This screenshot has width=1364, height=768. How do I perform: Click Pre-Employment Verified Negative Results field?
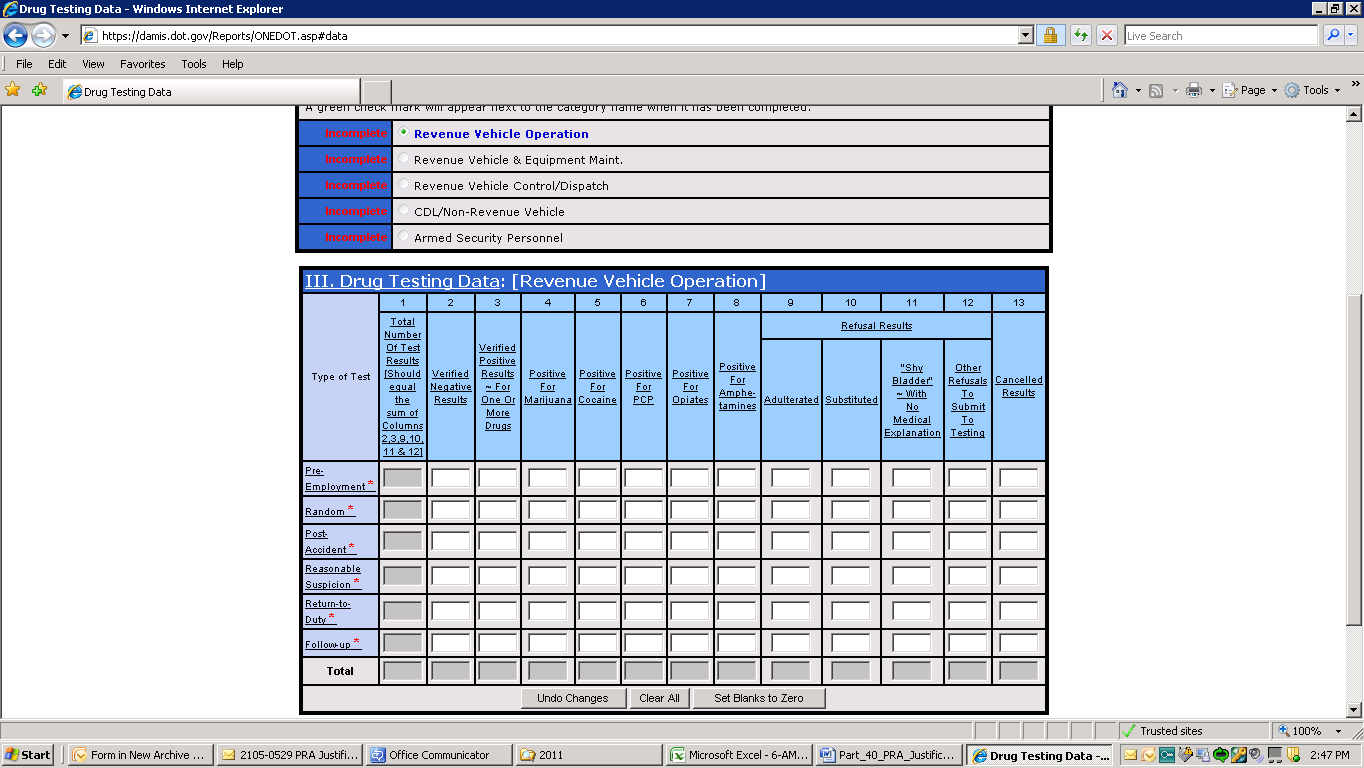[x=451, y=478]
